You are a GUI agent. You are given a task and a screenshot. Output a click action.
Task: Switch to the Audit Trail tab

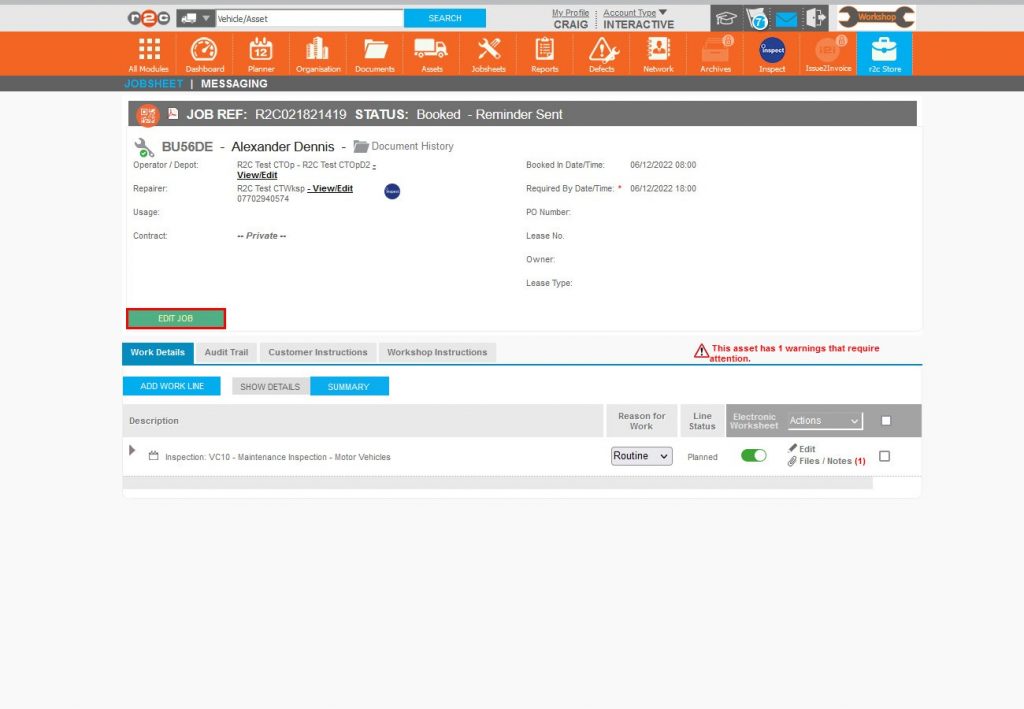point(225,352)
